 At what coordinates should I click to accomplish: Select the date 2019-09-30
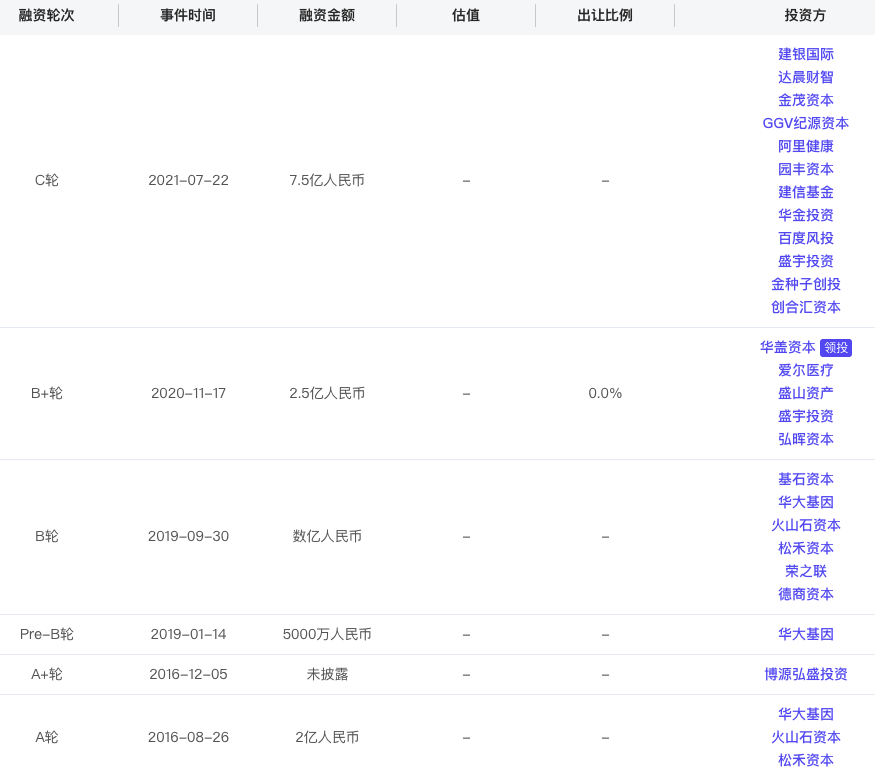pyautogui.click(x=188, y=536)
